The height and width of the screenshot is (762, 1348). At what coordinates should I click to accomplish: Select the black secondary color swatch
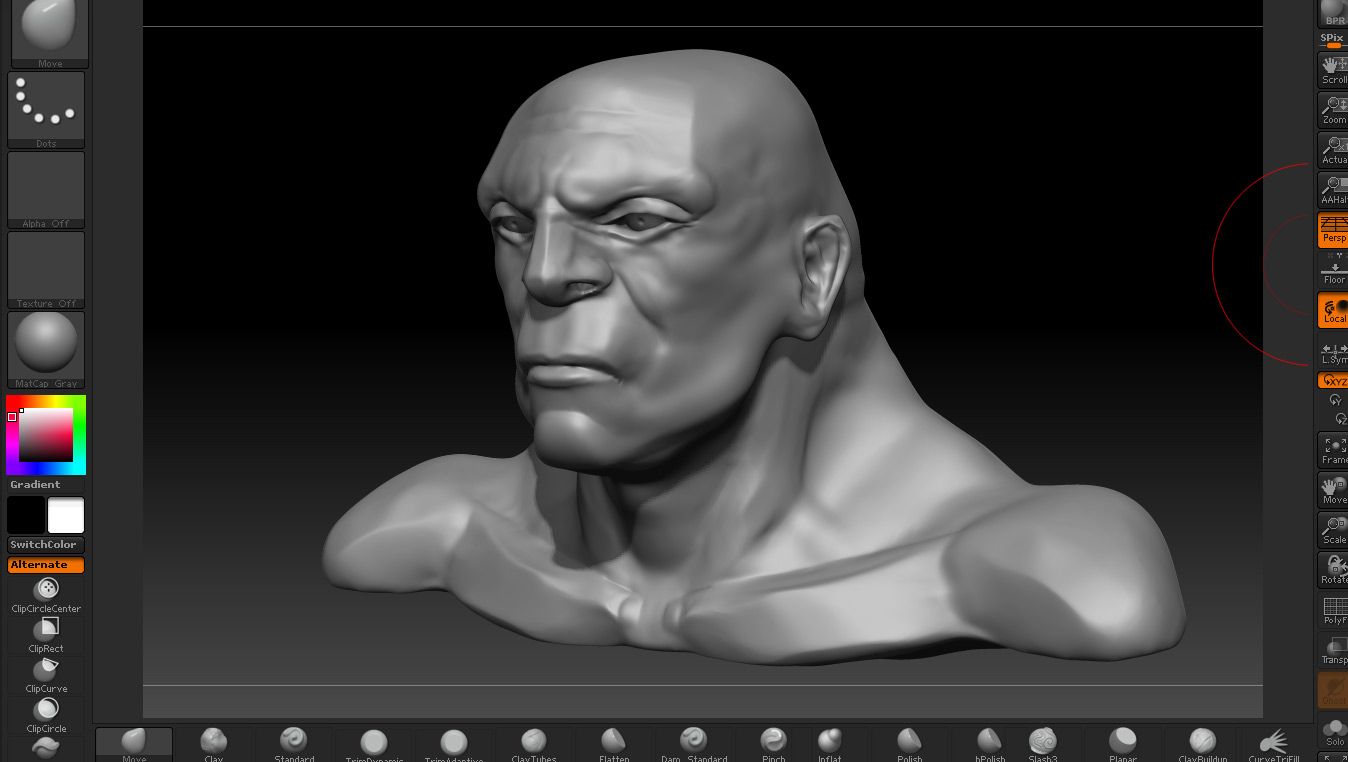click(x=26, y=515)
